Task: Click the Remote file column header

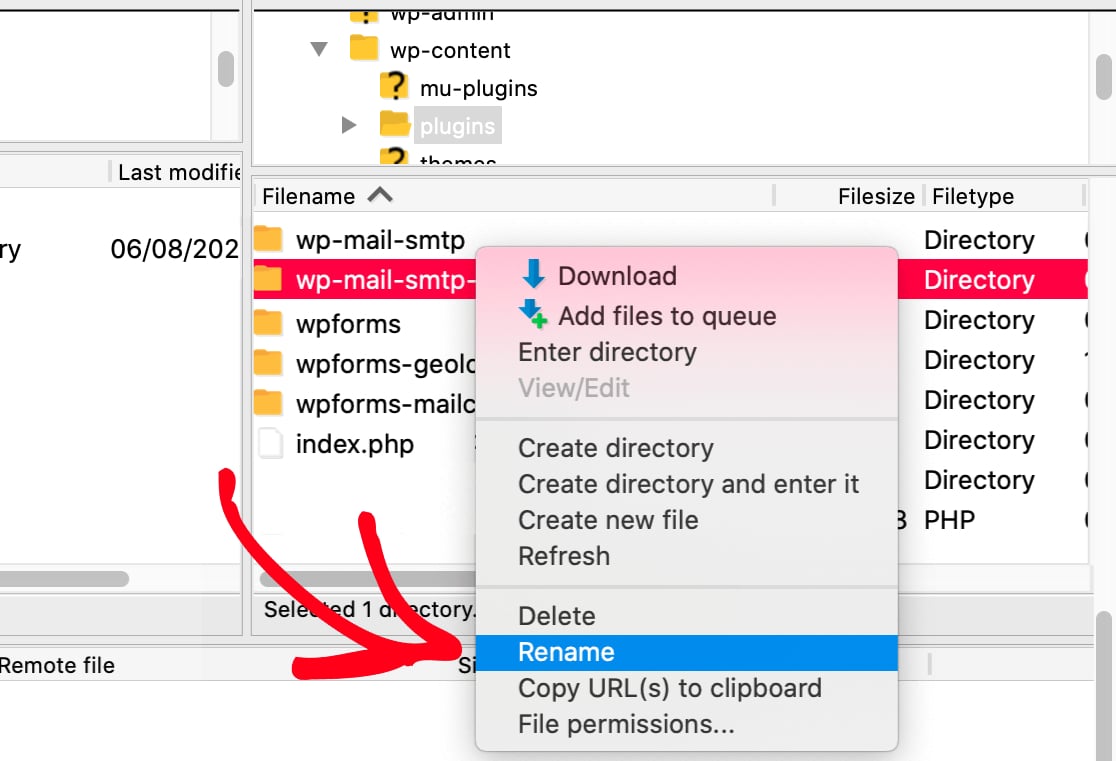Action: click(57, 665)
